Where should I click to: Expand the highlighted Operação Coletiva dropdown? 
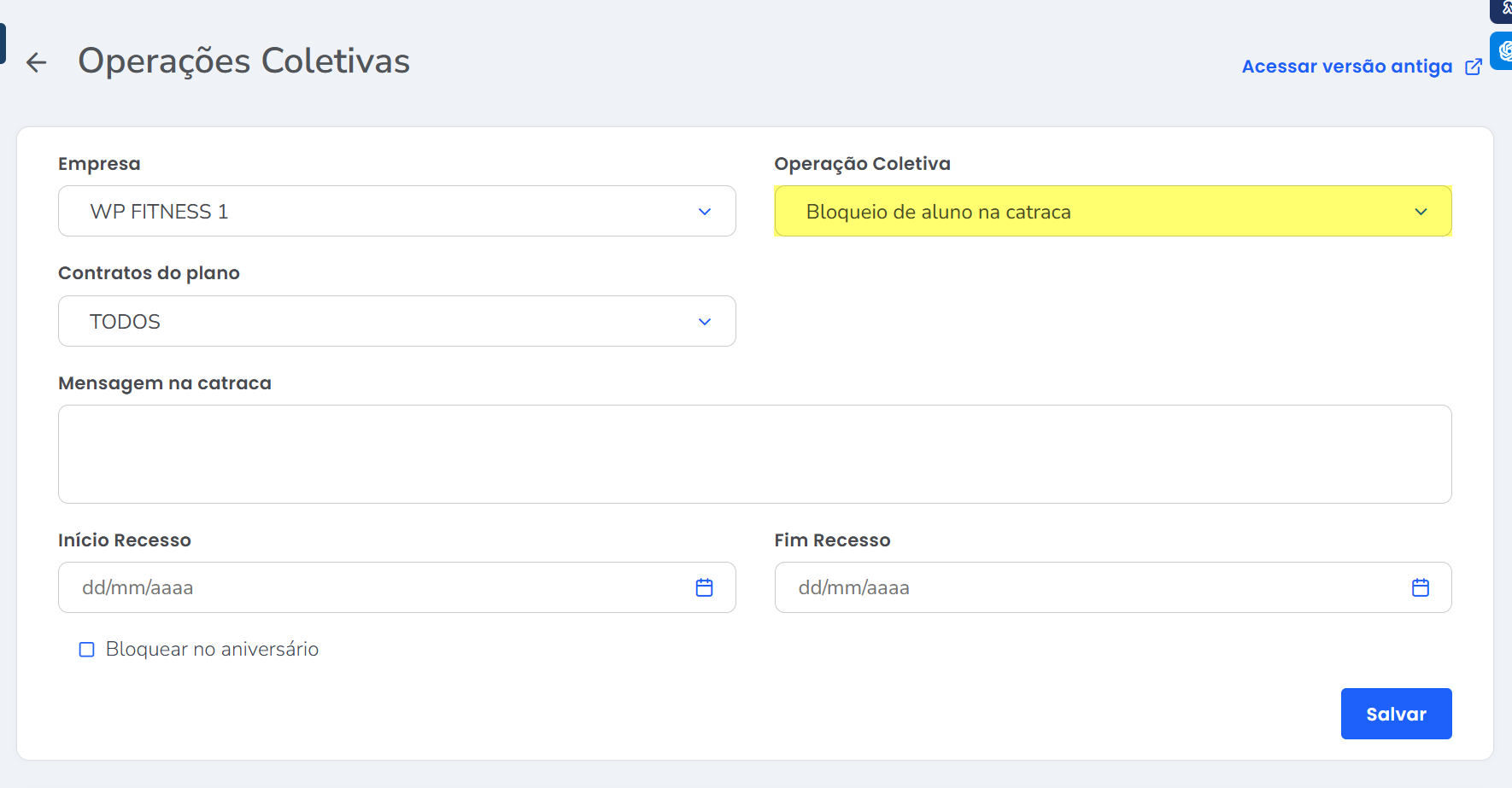[x=1093, y=212]
